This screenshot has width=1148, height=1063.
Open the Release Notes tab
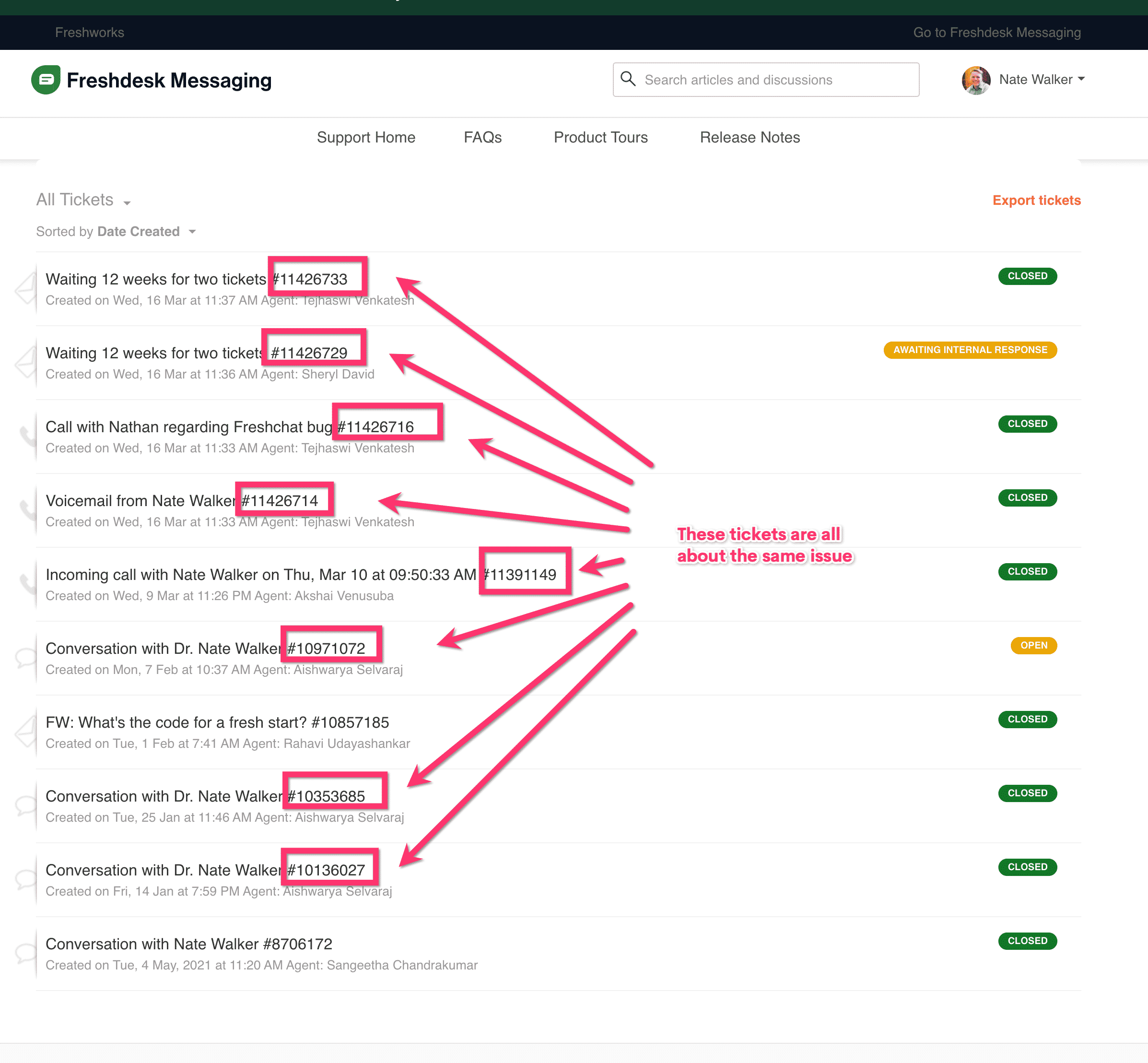[750, 137]
